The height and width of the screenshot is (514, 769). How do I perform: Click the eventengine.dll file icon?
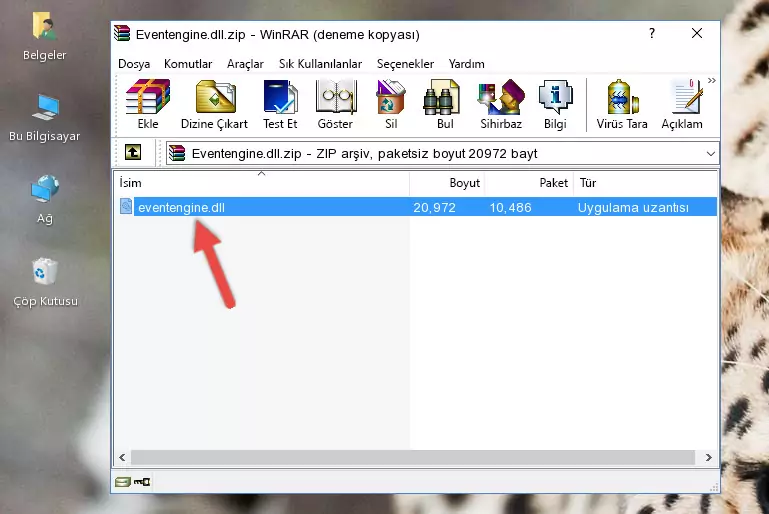point(126,206)
